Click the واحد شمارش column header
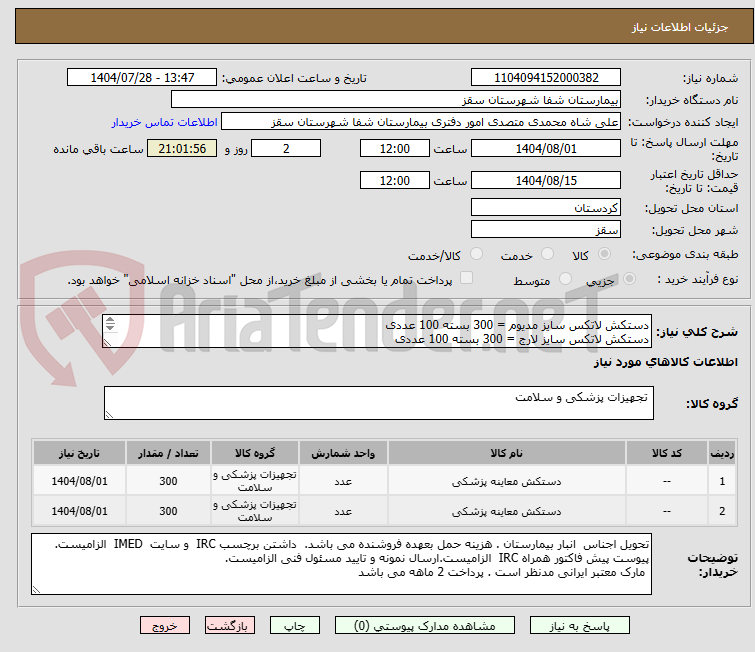 tap(343, 453)
